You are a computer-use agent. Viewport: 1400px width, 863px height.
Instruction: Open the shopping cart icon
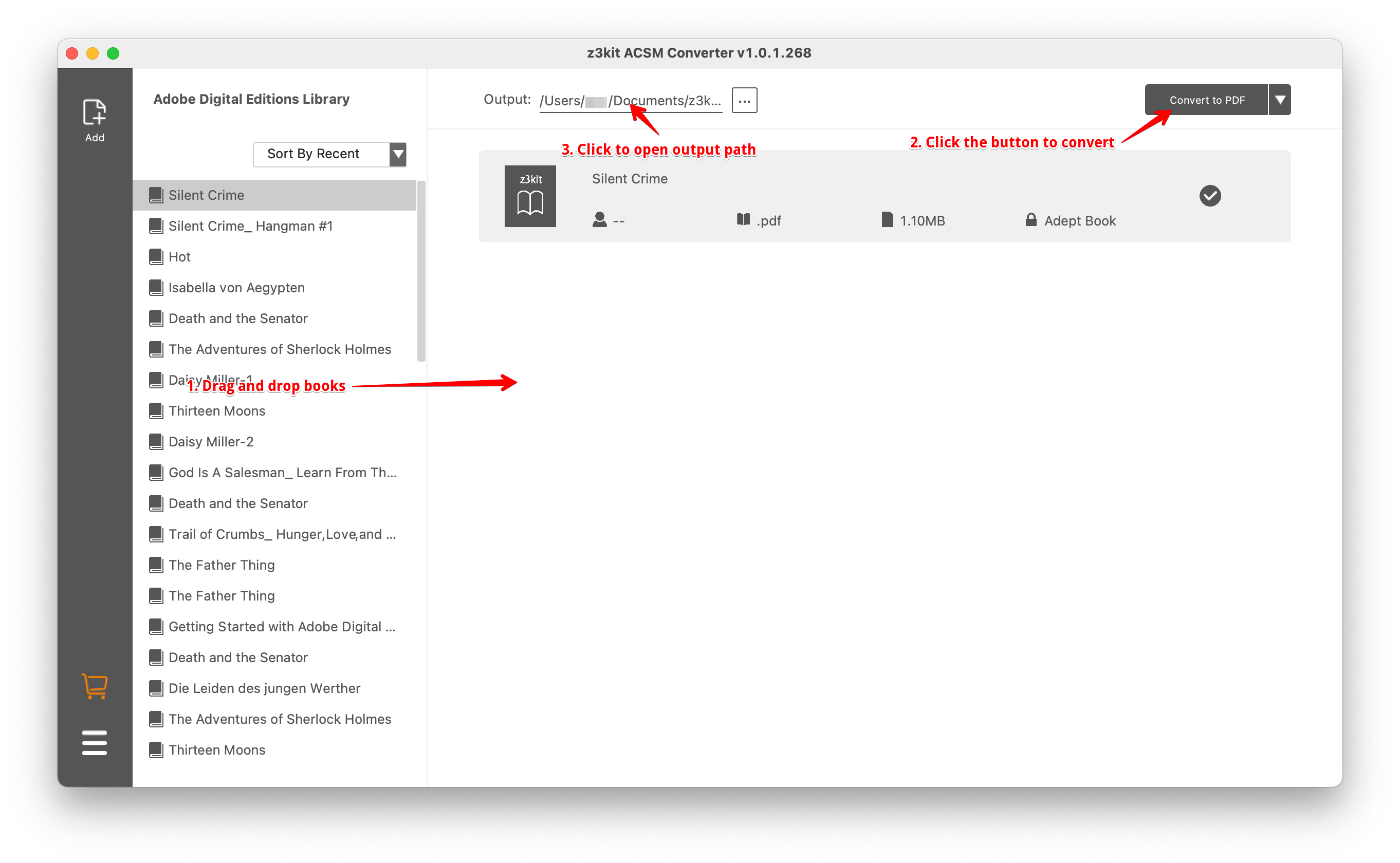point(94,687)
